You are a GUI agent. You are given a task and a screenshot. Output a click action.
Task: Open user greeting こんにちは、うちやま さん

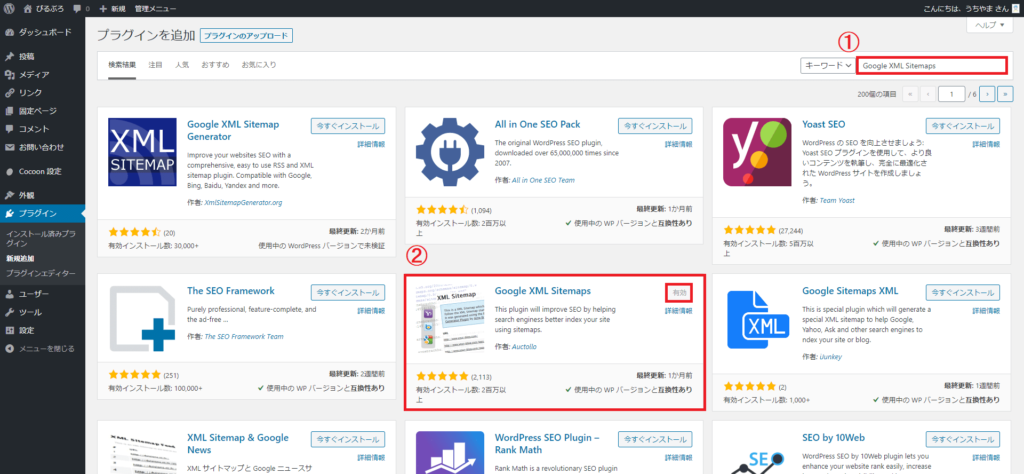click(x=971, y=8)
